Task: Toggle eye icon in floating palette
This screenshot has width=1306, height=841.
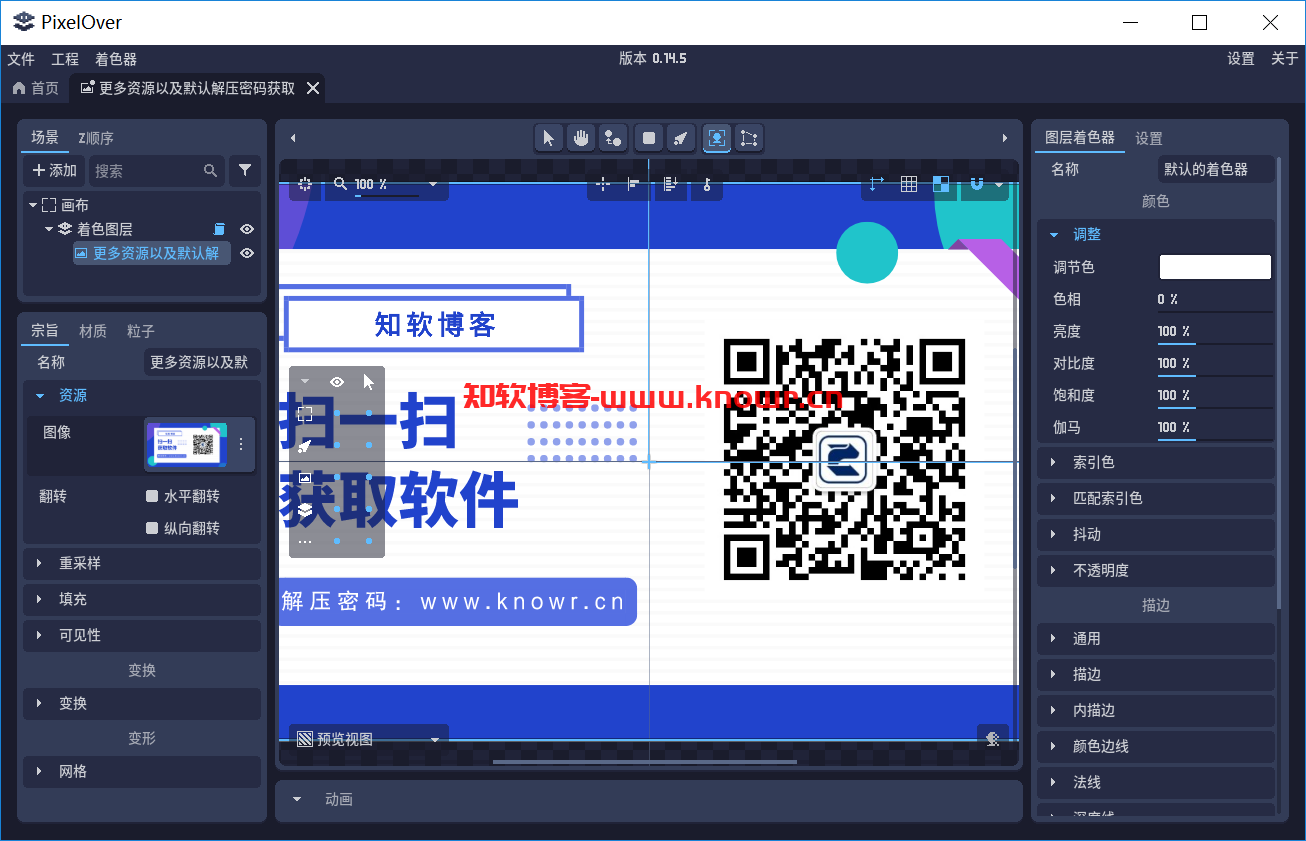Action: pyautogui.click(x=337, y=382)
